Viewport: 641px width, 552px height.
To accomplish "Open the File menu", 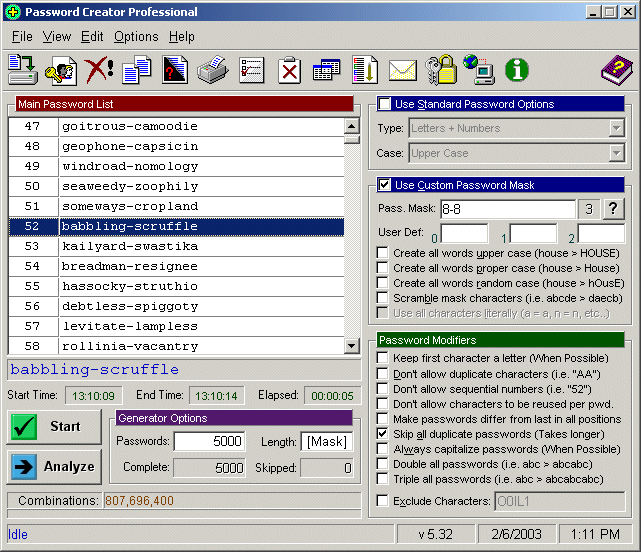I will point(22,37).
